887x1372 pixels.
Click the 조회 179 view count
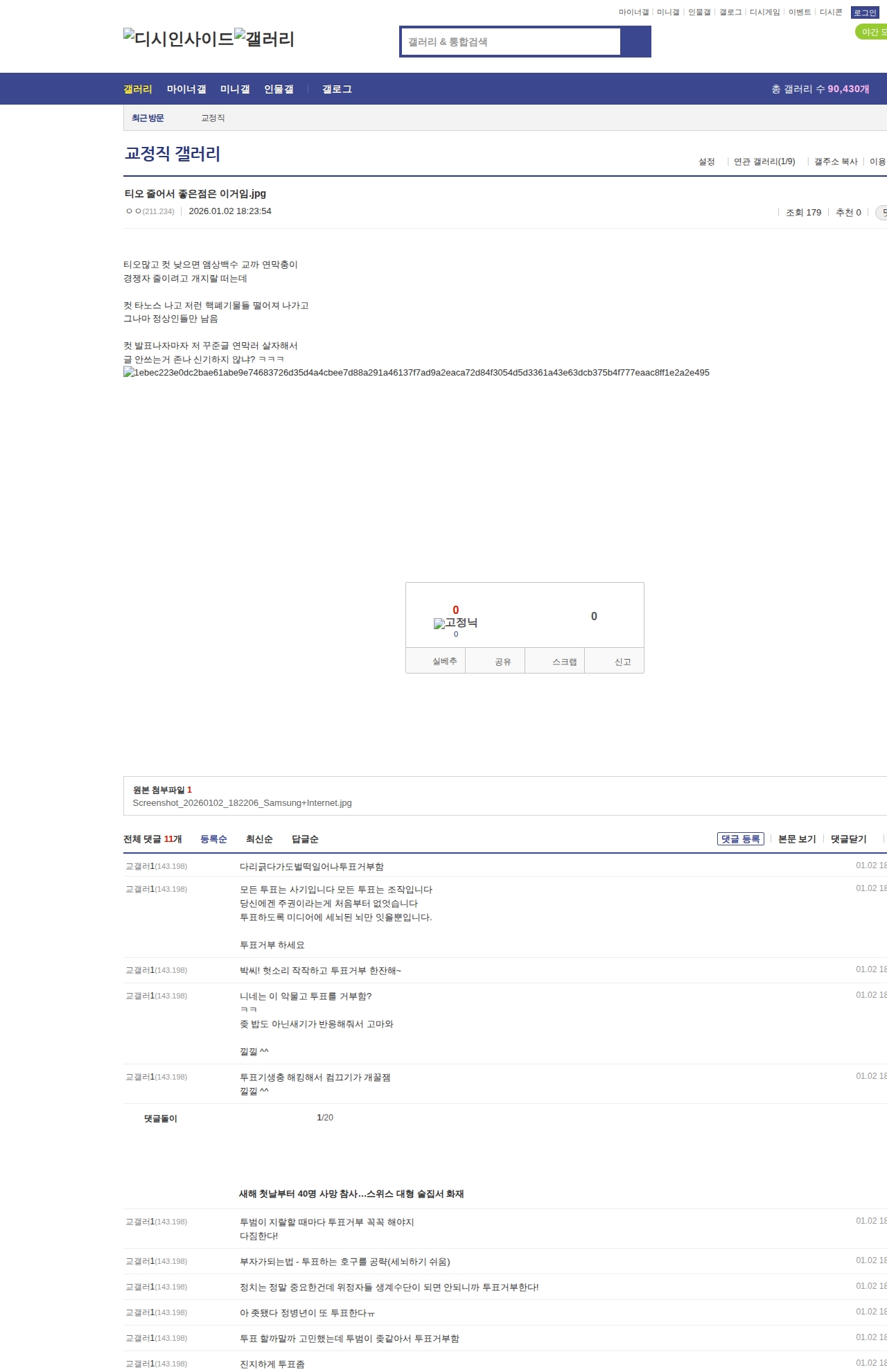[x=803, y=213]
